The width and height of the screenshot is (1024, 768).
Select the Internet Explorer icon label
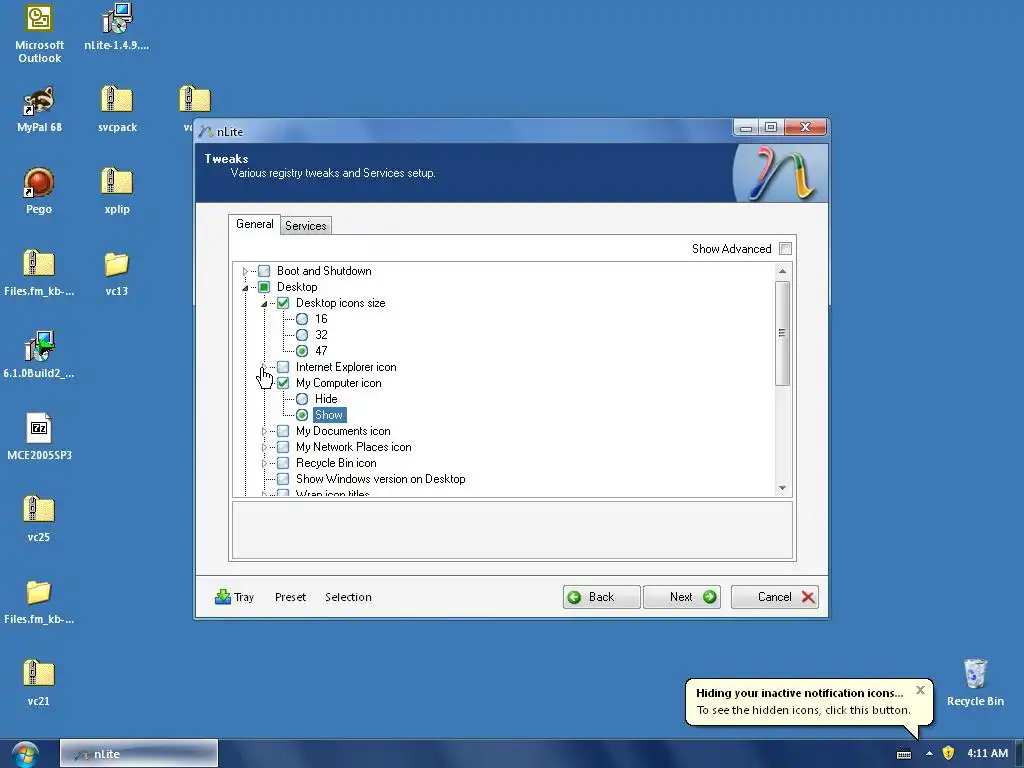click(x=345, y=367)
